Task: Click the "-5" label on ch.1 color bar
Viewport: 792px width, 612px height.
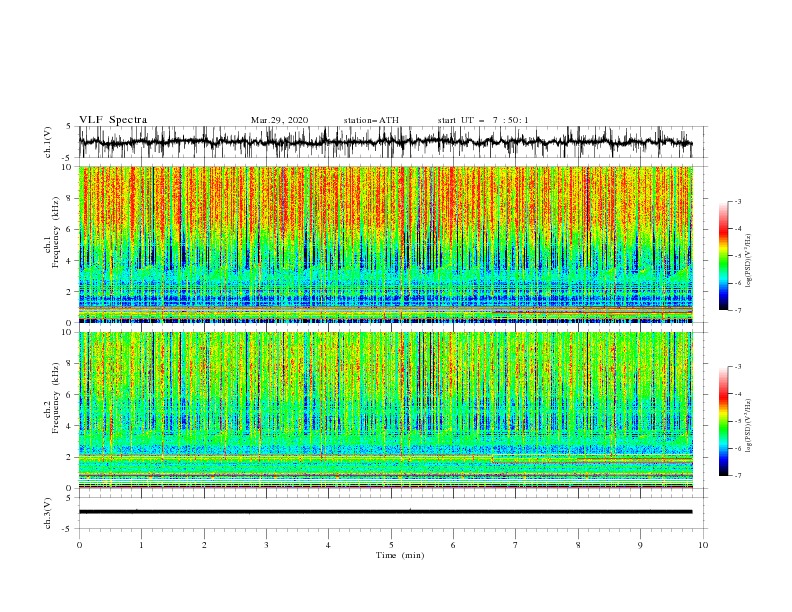Action: tap(737, 256)
